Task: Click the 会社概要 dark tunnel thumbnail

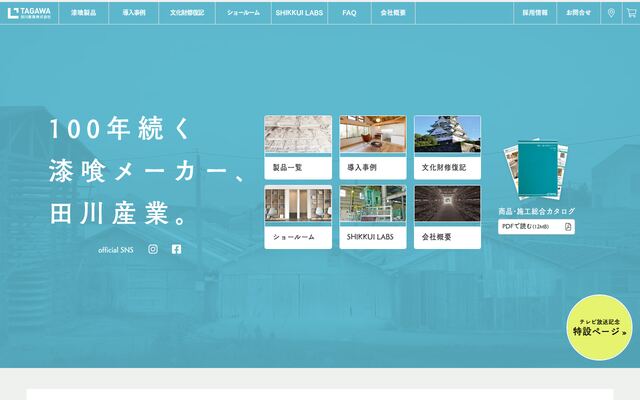Action: pos(447,204)
